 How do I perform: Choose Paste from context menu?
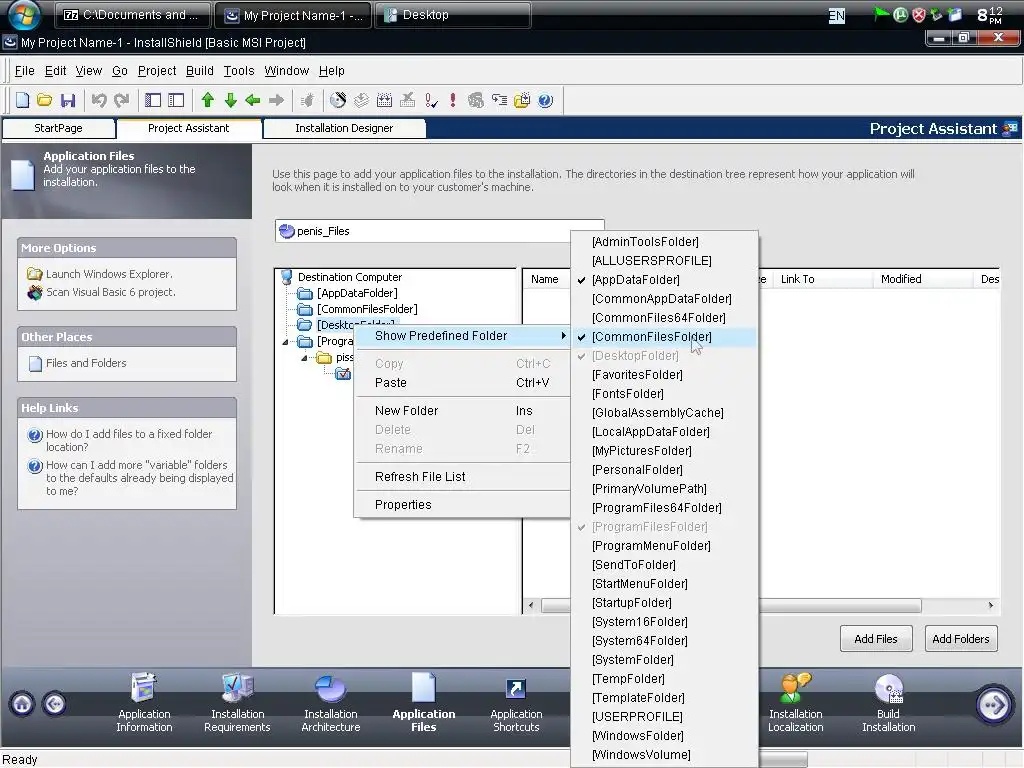point(462,383)
